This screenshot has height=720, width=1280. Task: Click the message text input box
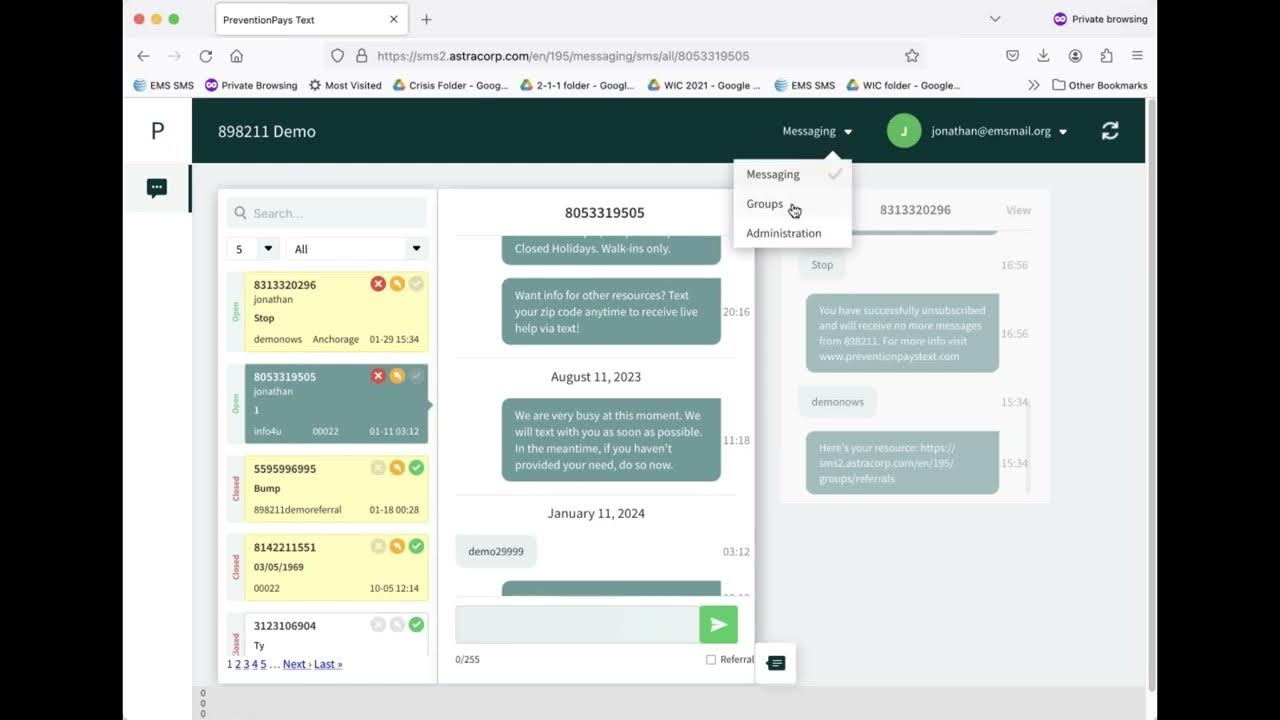coord(577,625)
